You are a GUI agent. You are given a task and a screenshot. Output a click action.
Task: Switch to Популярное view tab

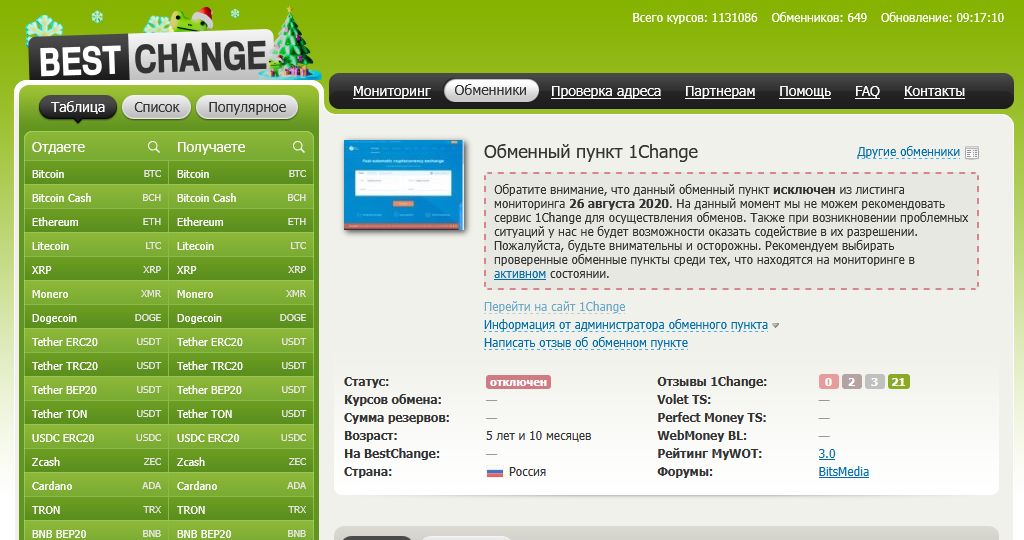click(x=248, y=107)
